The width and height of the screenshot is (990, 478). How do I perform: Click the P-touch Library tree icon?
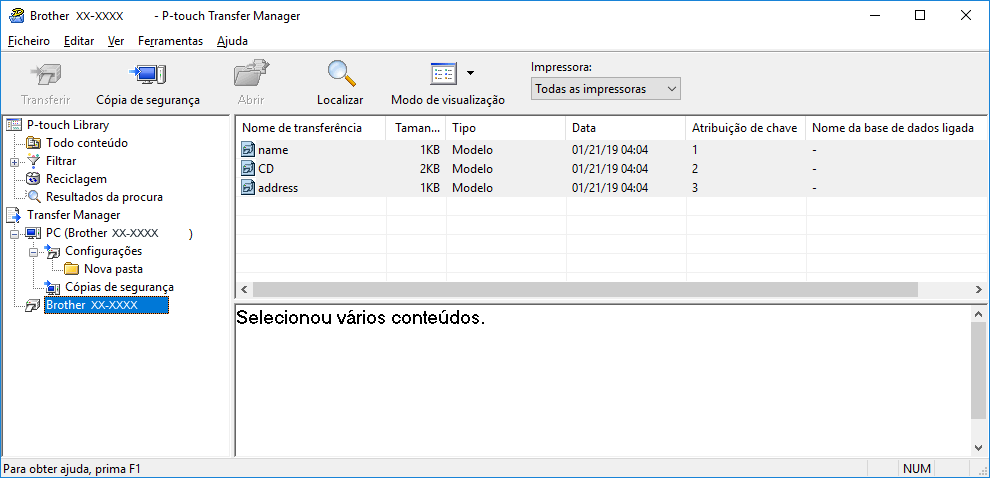(x=13, y=125)
